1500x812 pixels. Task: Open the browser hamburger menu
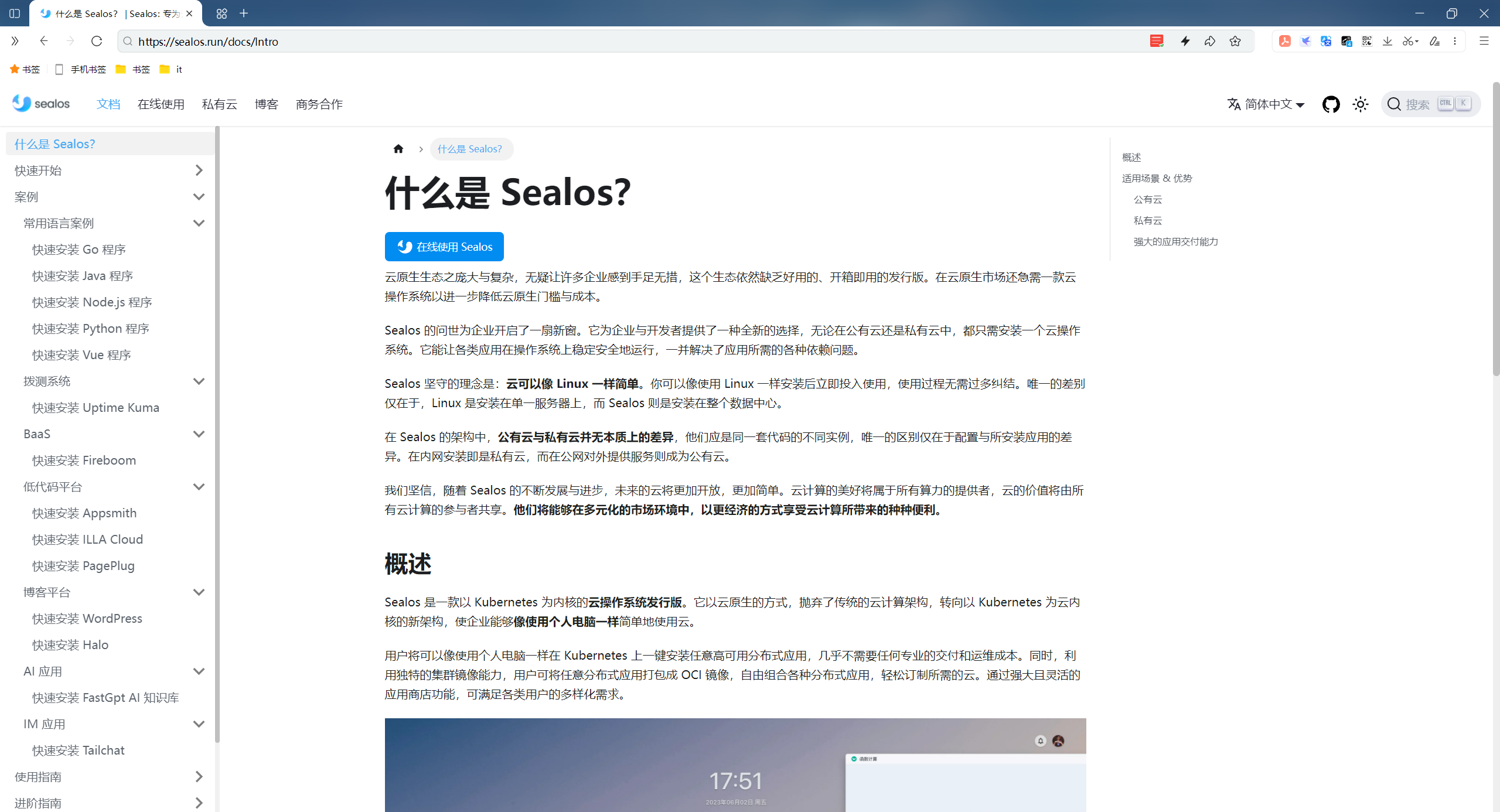tap(1484, 41)
